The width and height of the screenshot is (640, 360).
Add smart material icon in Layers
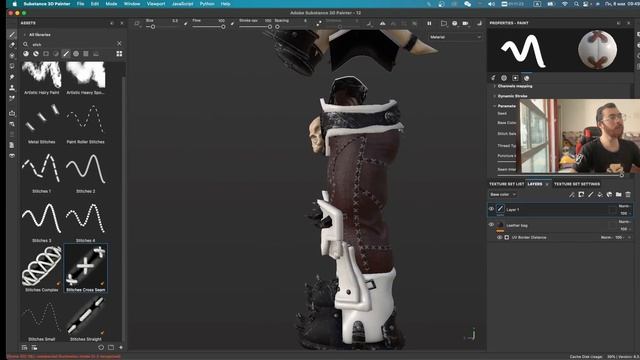(609, 195)
